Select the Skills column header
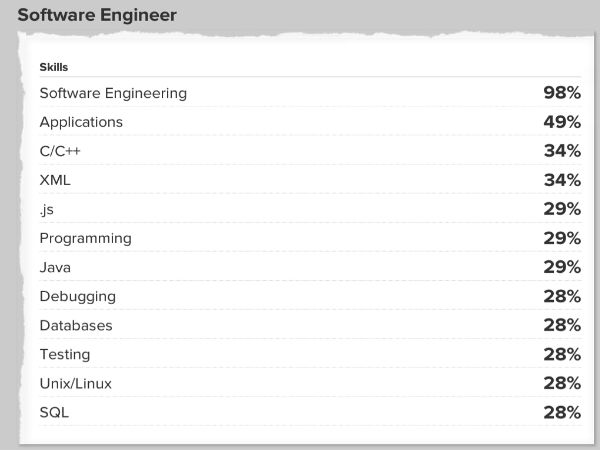Image resolution: width=600 pixels, height=450 pixels. pyautogui.click(x=54, y=67)
